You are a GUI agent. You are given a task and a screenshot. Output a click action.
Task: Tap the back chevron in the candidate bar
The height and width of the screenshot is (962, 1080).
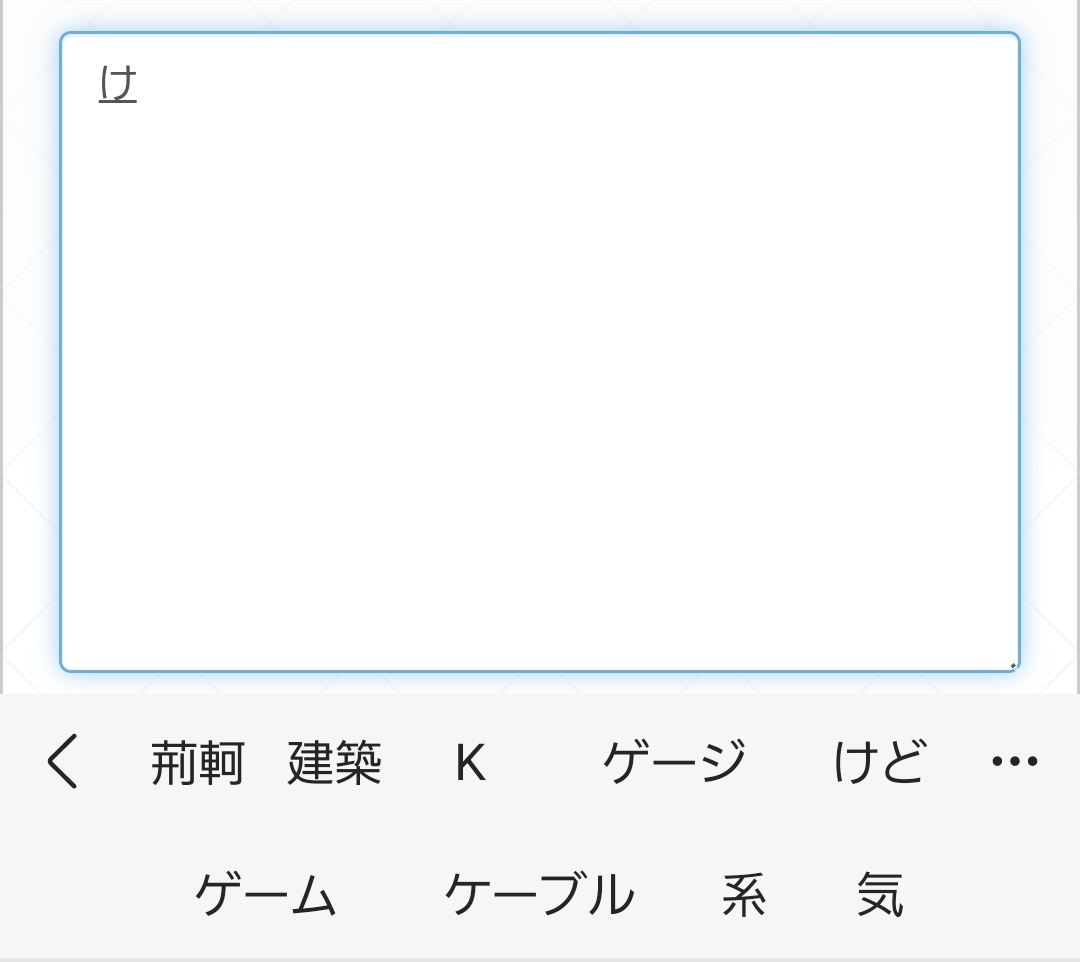[x=62, y=762]
